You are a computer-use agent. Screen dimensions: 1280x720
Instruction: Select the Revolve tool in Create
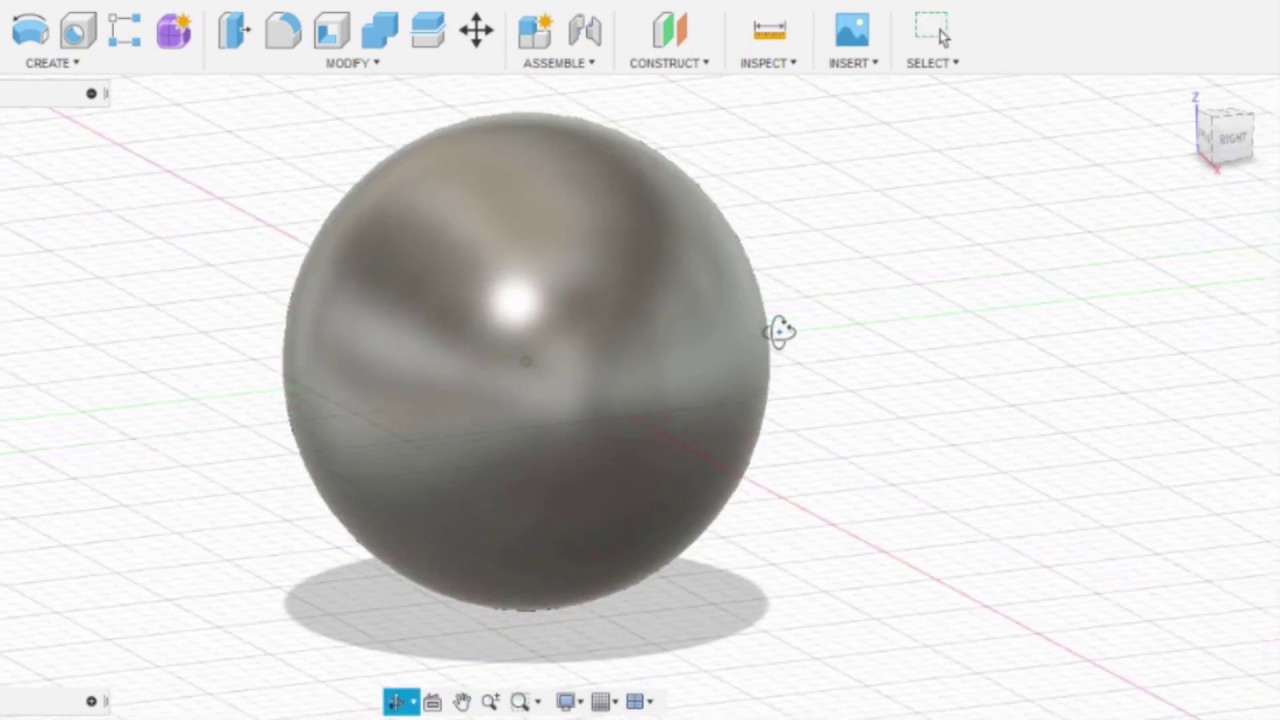click(30, 31)
